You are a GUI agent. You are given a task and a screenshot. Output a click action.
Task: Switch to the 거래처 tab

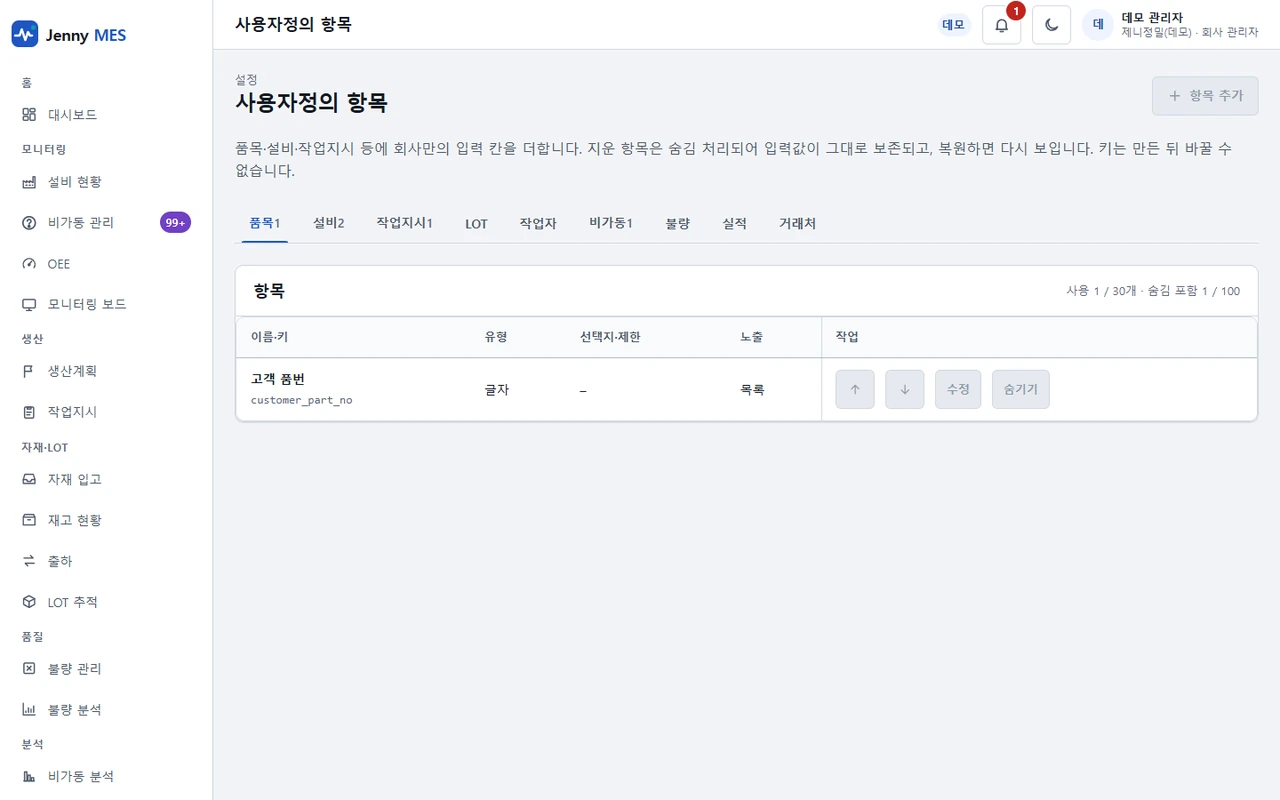(798, 223)
